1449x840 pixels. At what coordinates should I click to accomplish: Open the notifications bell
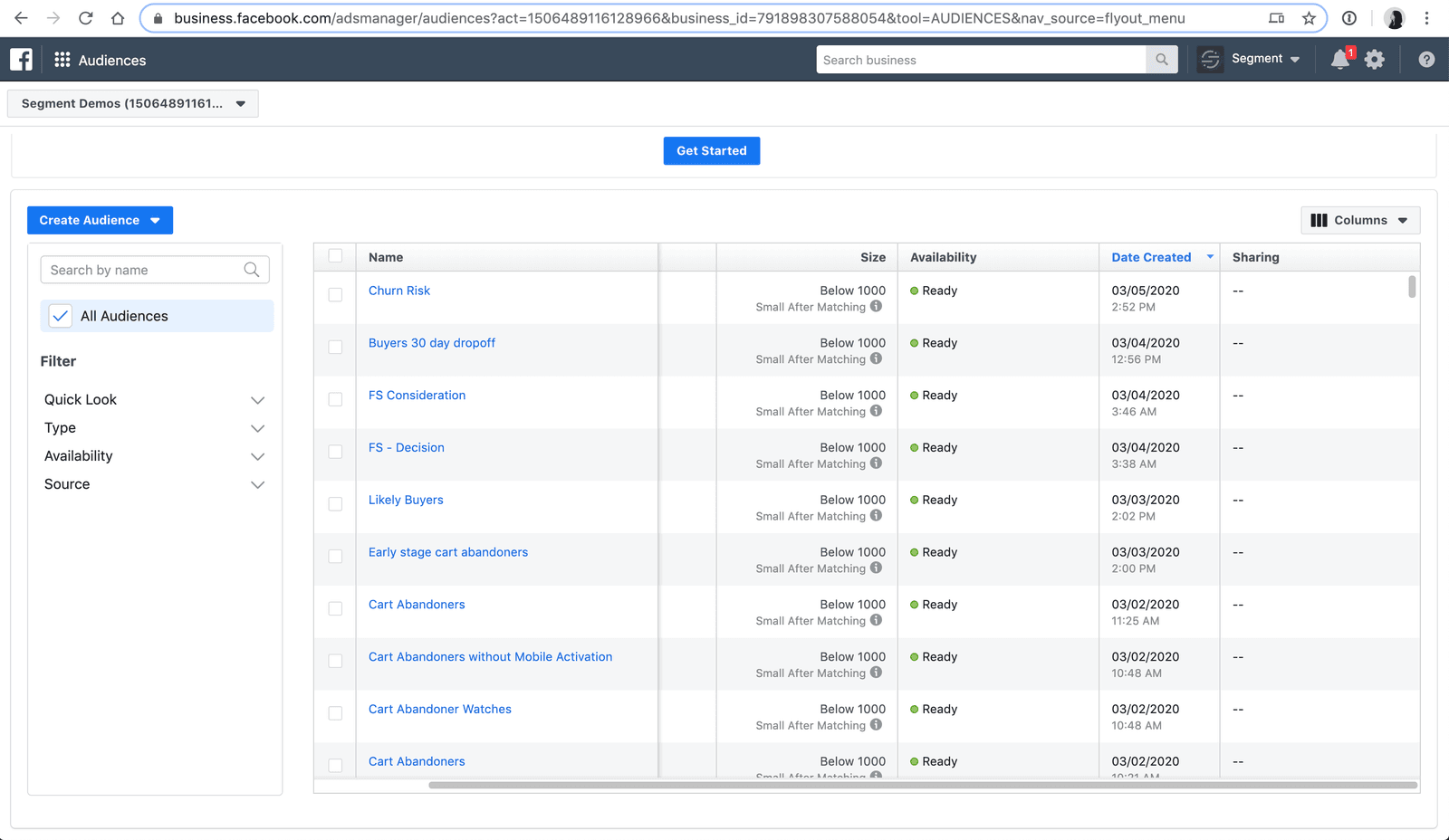pos(1340,59)
